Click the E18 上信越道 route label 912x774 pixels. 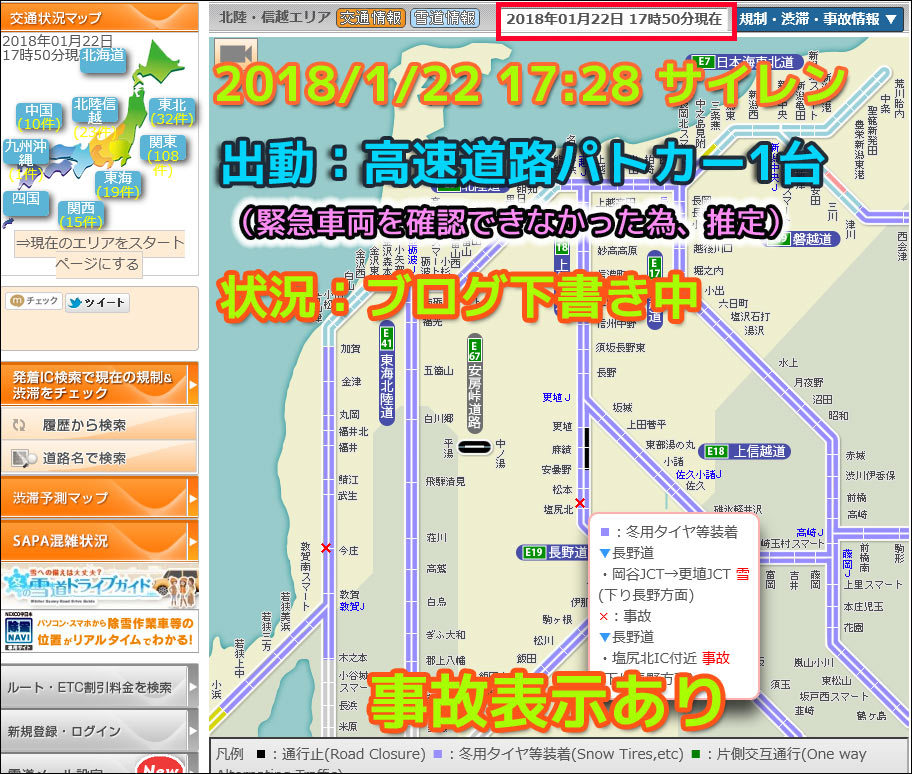click(x=744, y=451)
